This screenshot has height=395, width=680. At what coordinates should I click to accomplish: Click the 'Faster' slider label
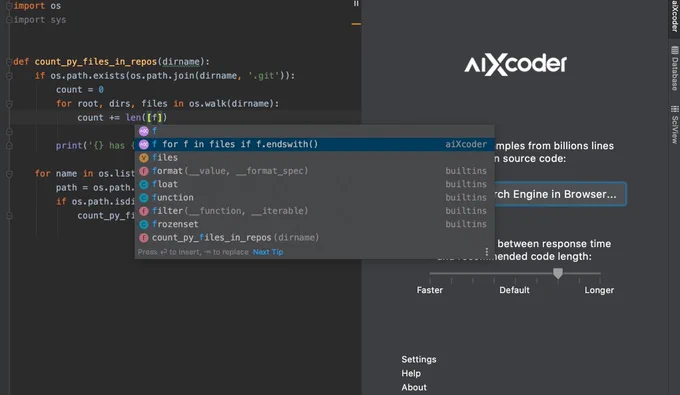point(430,290)
